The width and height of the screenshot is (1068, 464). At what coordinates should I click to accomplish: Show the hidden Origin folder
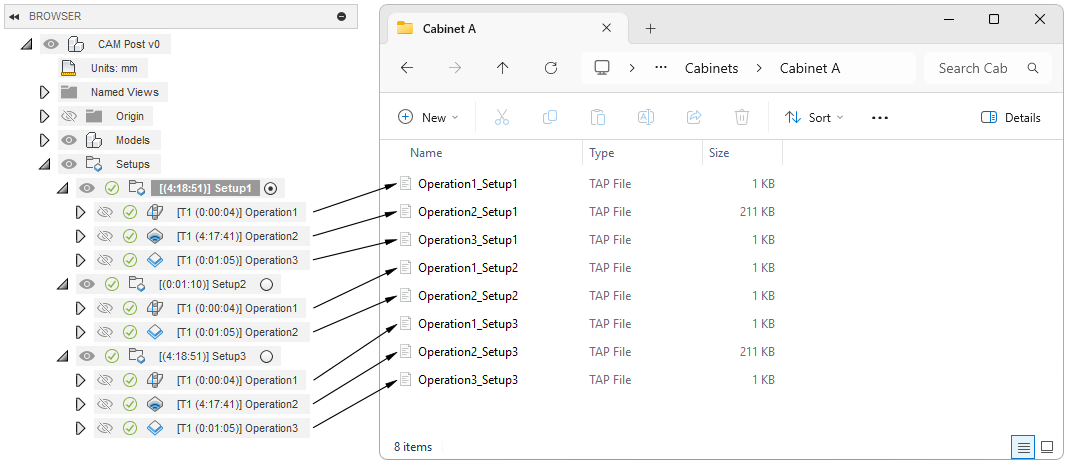pos(69,116)
